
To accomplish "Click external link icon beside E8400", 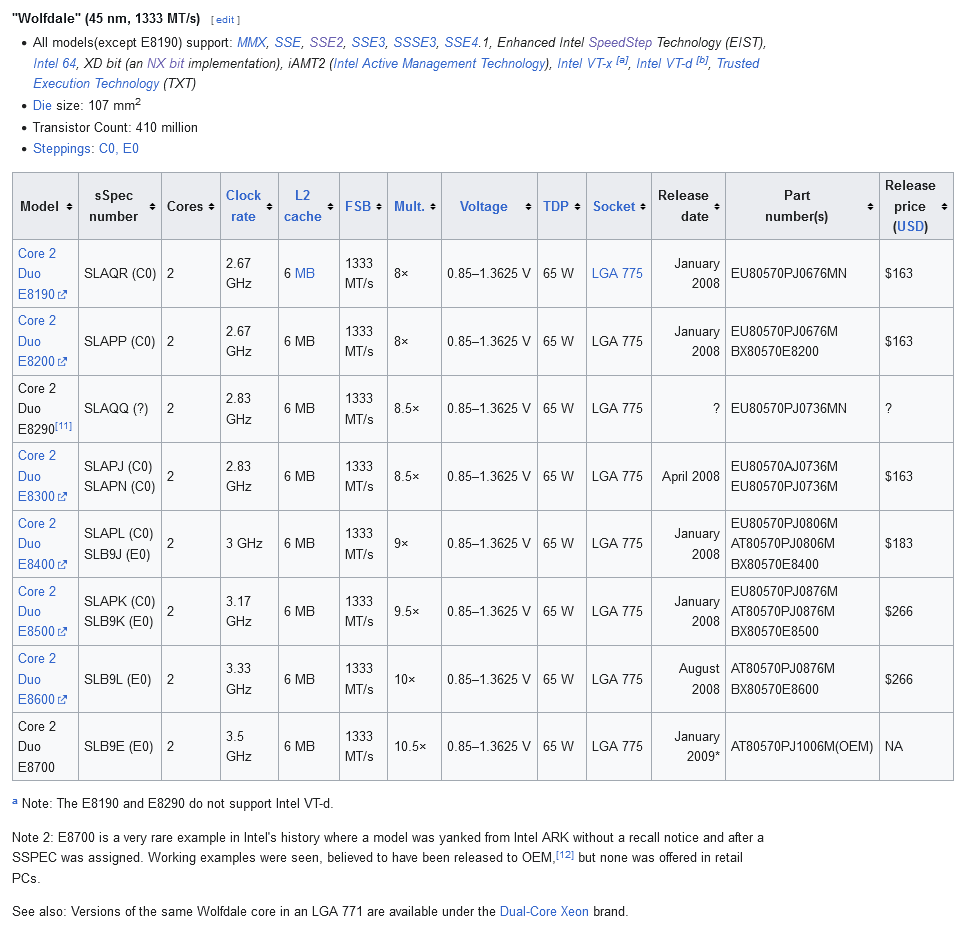I will 62,565.
